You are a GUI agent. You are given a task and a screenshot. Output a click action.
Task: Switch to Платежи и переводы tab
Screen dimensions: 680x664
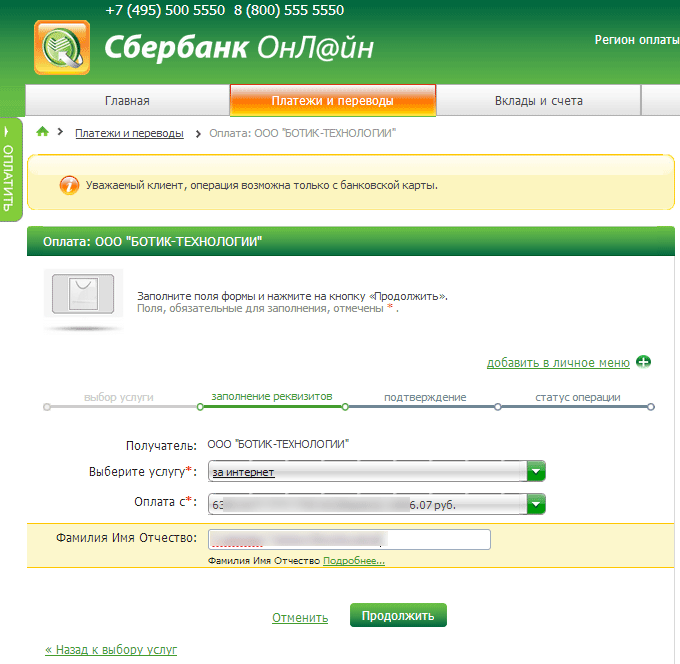coord(333,101)
